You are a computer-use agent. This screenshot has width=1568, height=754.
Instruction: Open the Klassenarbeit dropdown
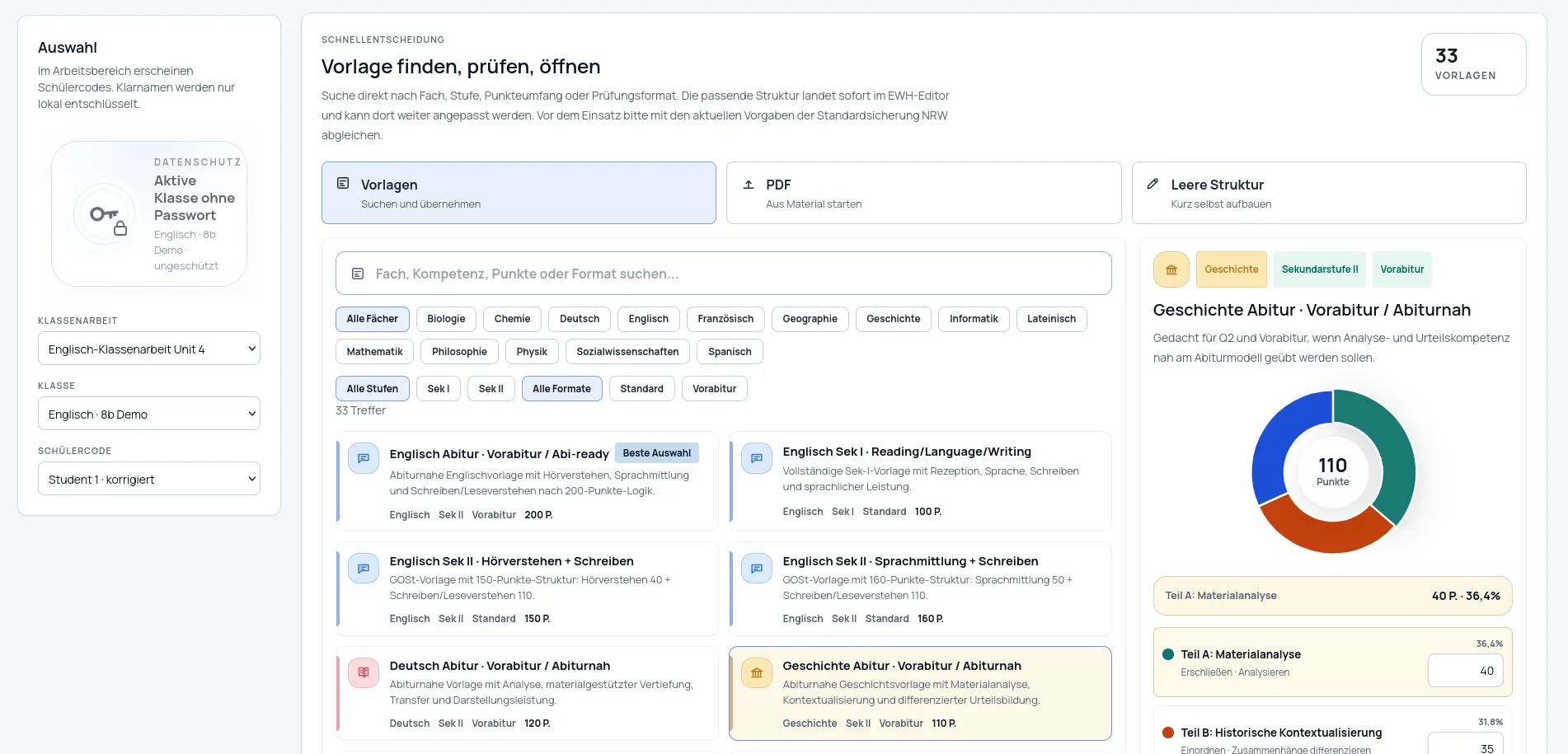tap(149, 349)
